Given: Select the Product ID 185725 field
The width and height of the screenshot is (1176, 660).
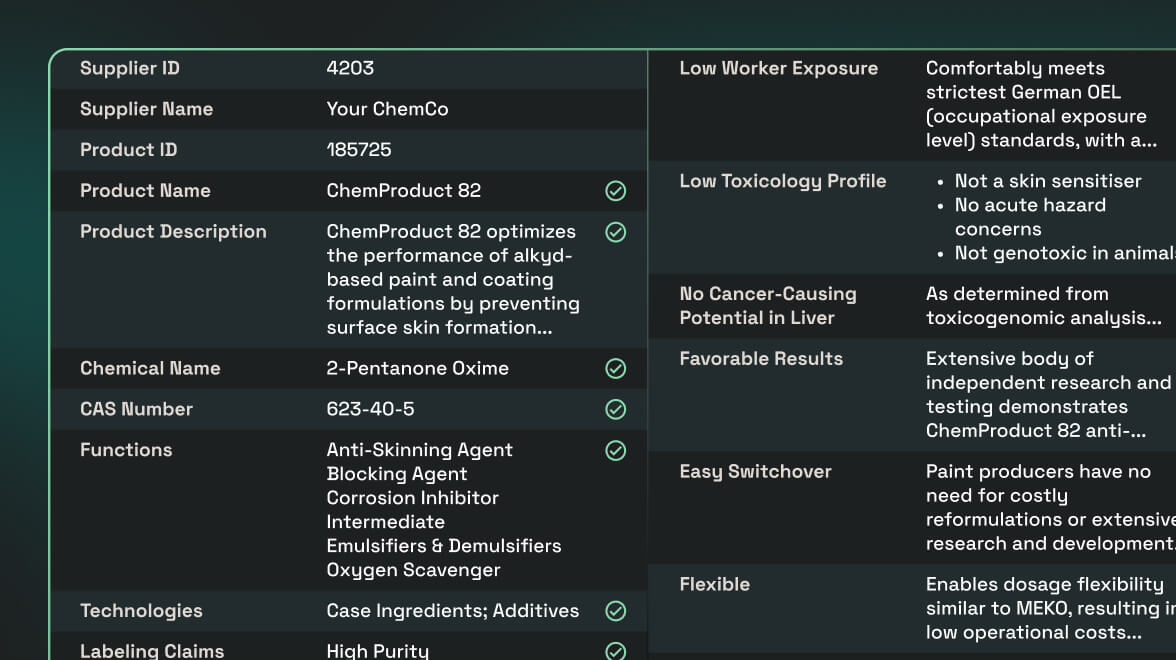Looking at the screenshot, I should click(359, 151).
